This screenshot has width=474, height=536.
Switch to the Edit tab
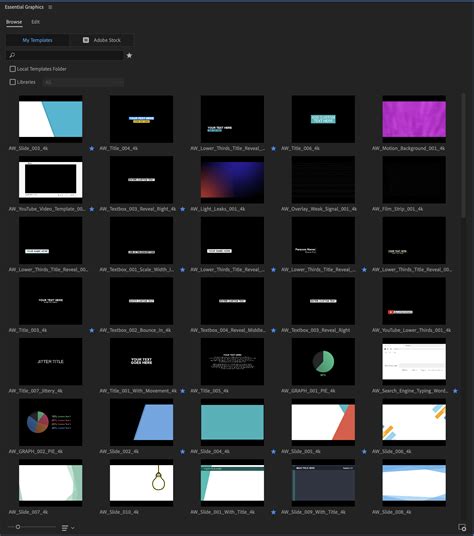click(x=36, y=22)
